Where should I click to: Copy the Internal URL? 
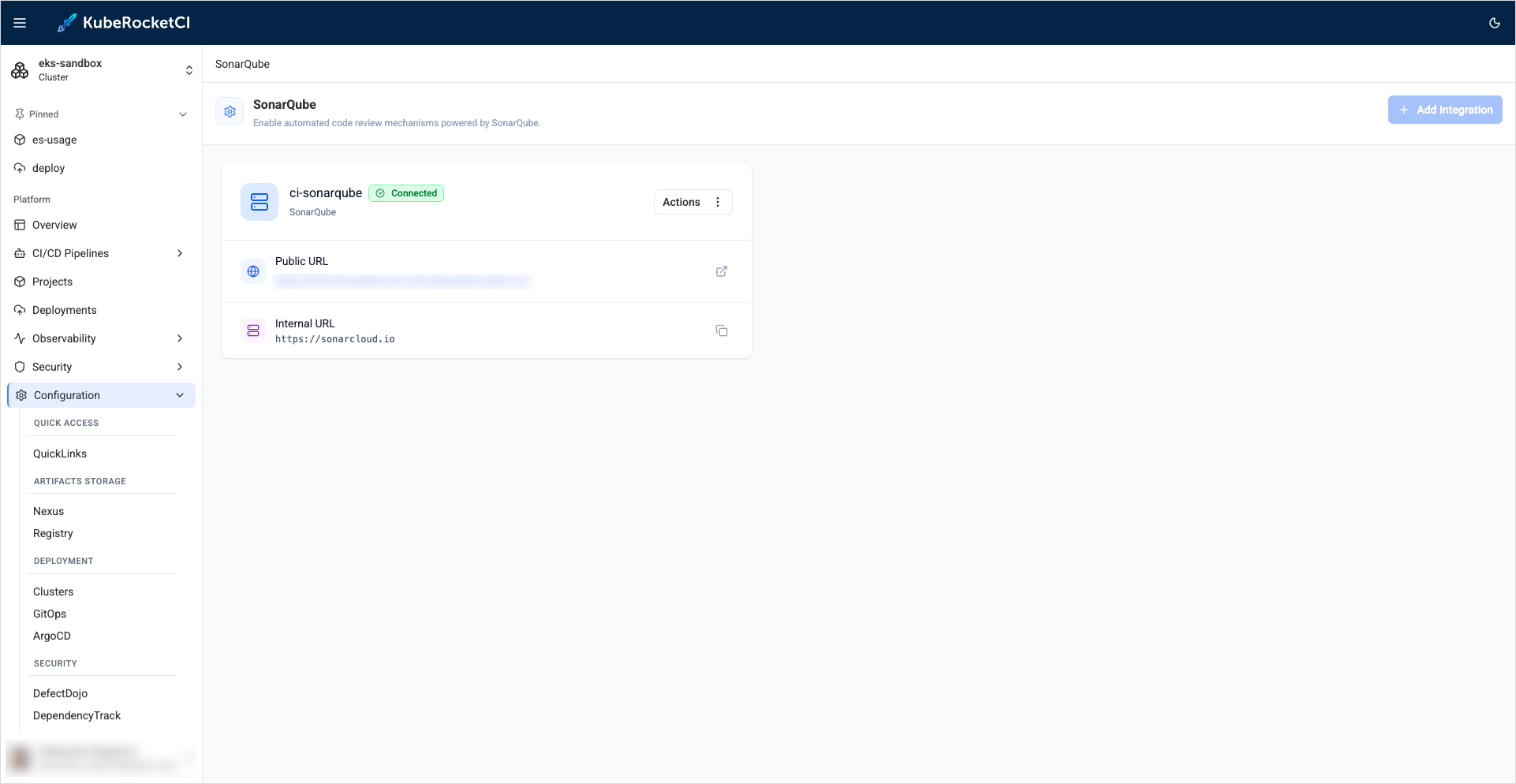722,330
